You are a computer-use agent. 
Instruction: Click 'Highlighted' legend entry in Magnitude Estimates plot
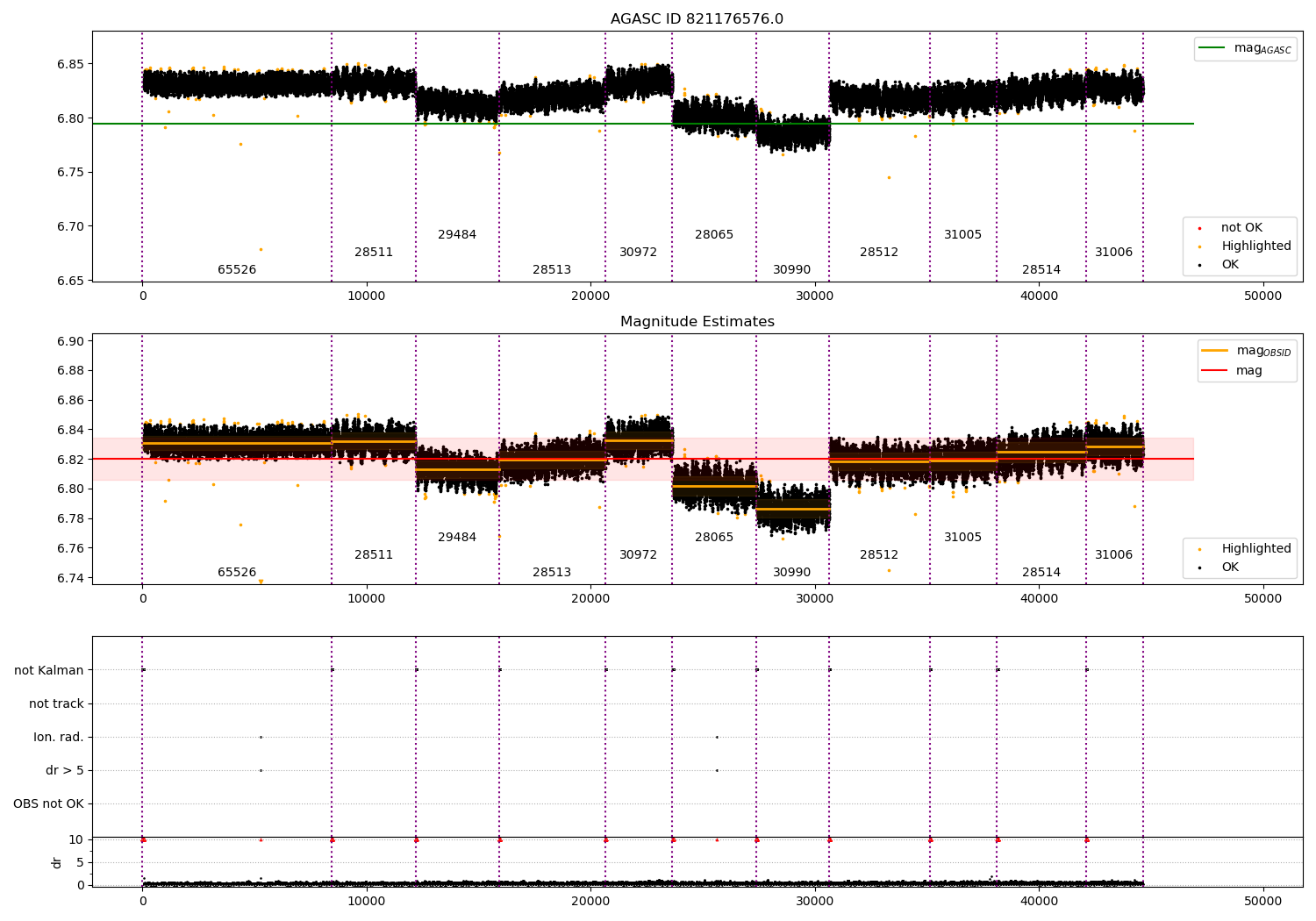pyautogui.click(x=1245, y=549)
